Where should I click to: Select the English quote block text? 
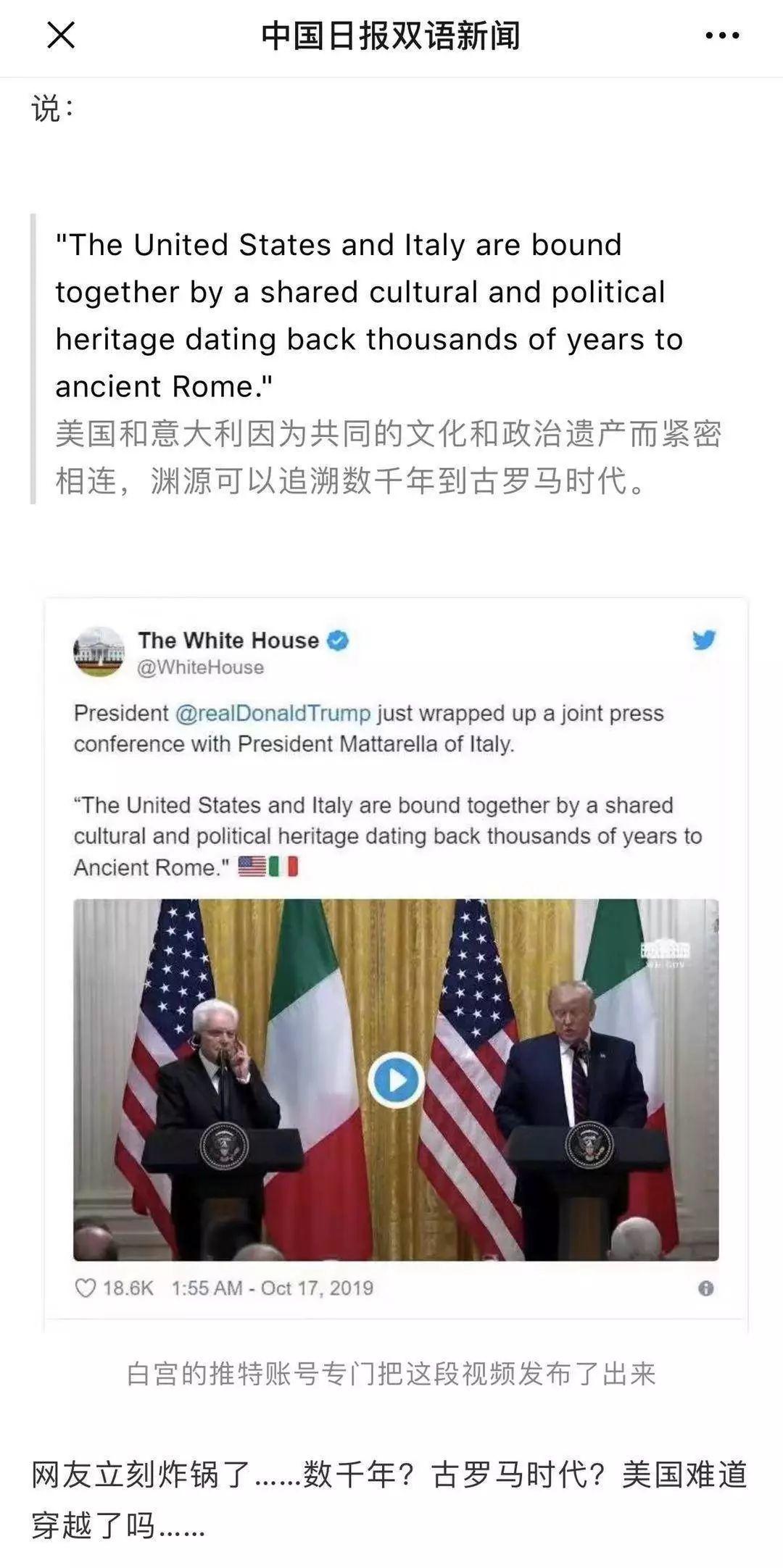[370, 316]
